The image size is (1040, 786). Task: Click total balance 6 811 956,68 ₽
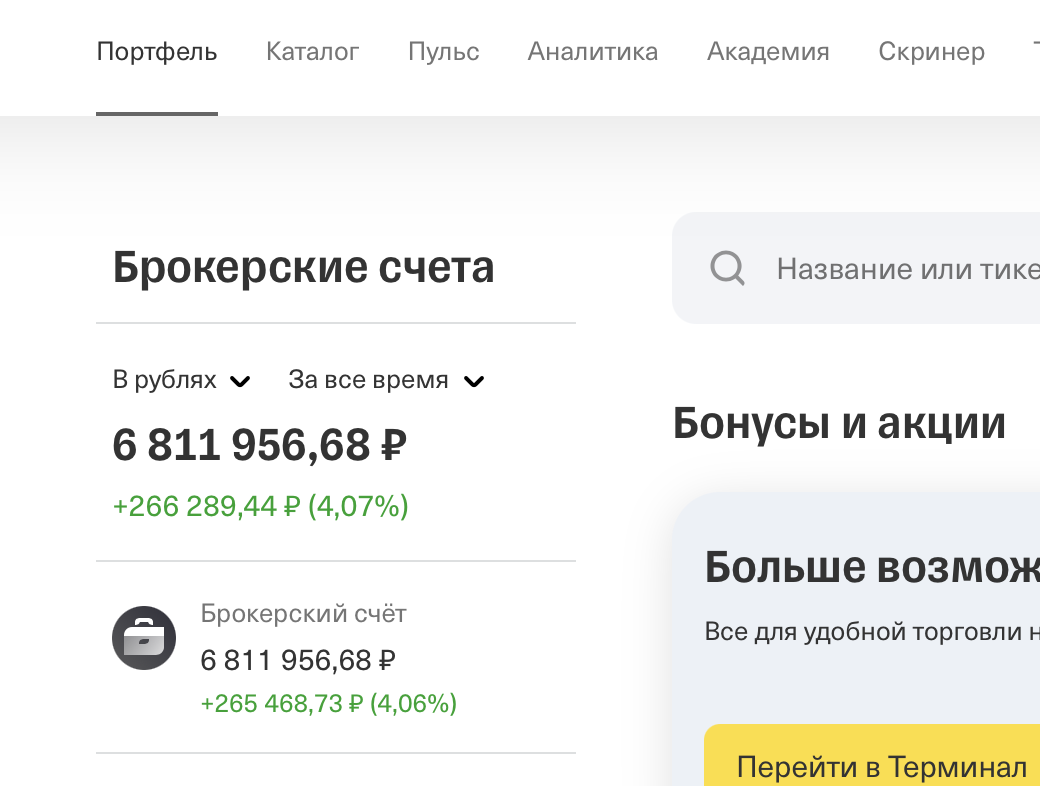(259, 444)
